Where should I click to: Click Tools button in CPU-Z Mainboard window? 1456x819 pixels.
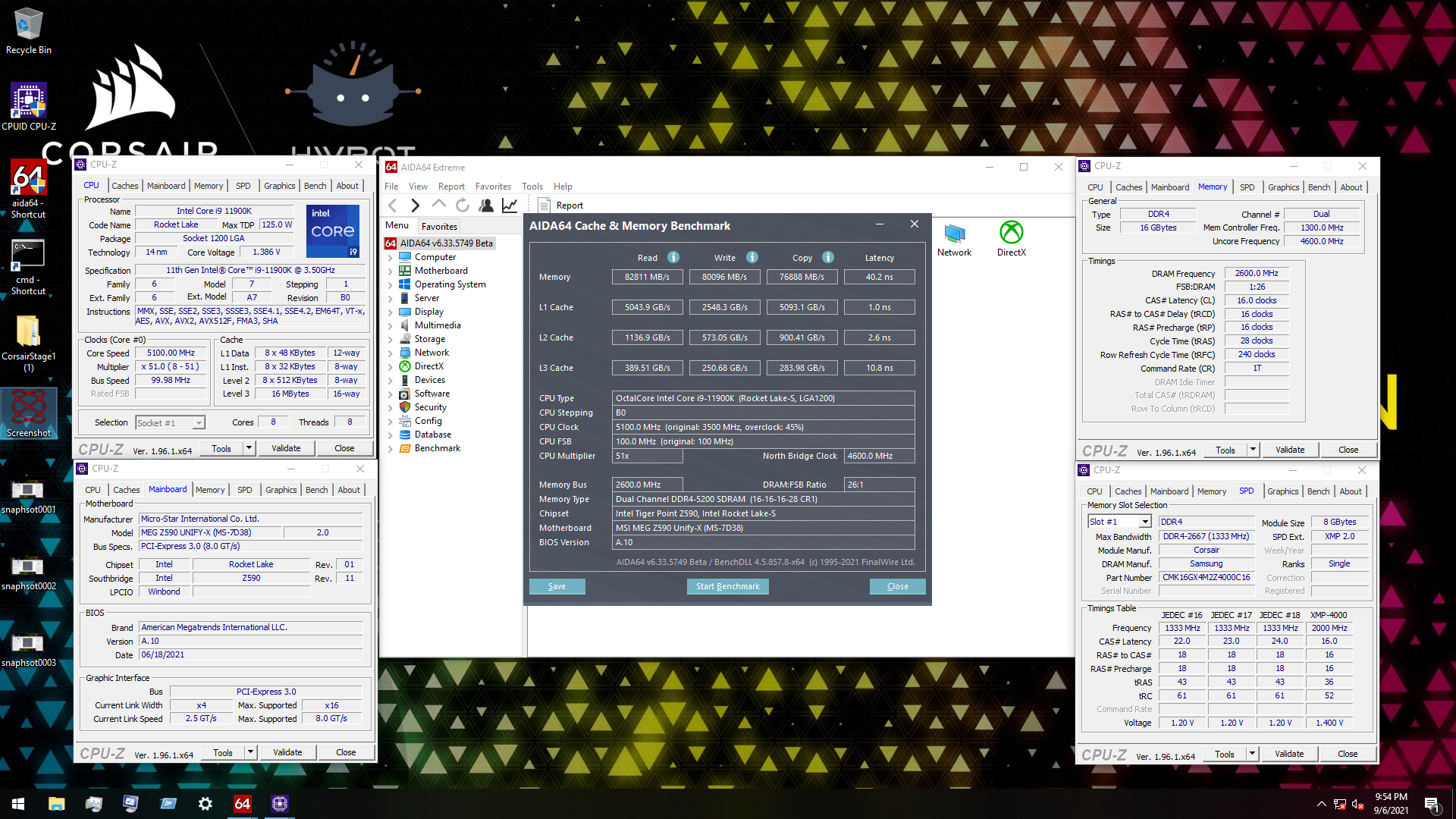coord(223,752)
